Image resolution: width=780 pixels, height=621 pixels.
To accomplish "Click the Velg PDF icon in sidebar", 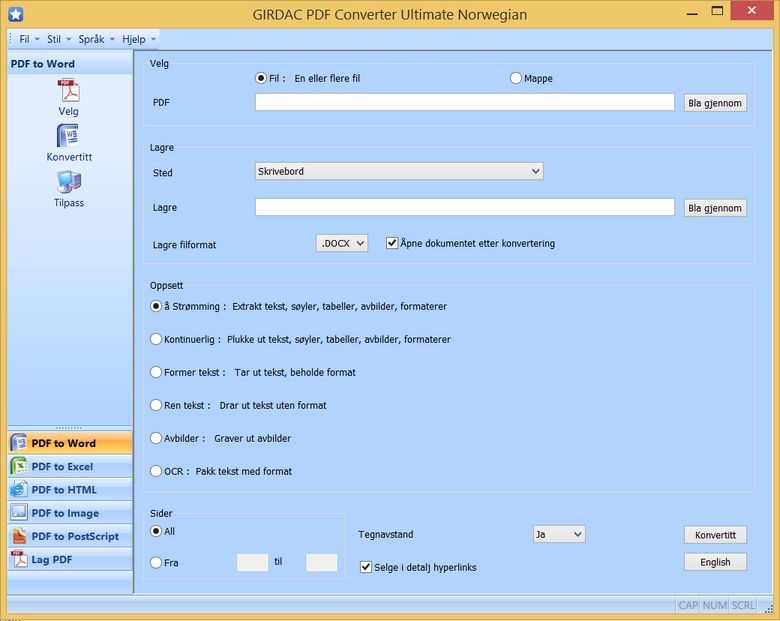I will (x=69, y=91).
